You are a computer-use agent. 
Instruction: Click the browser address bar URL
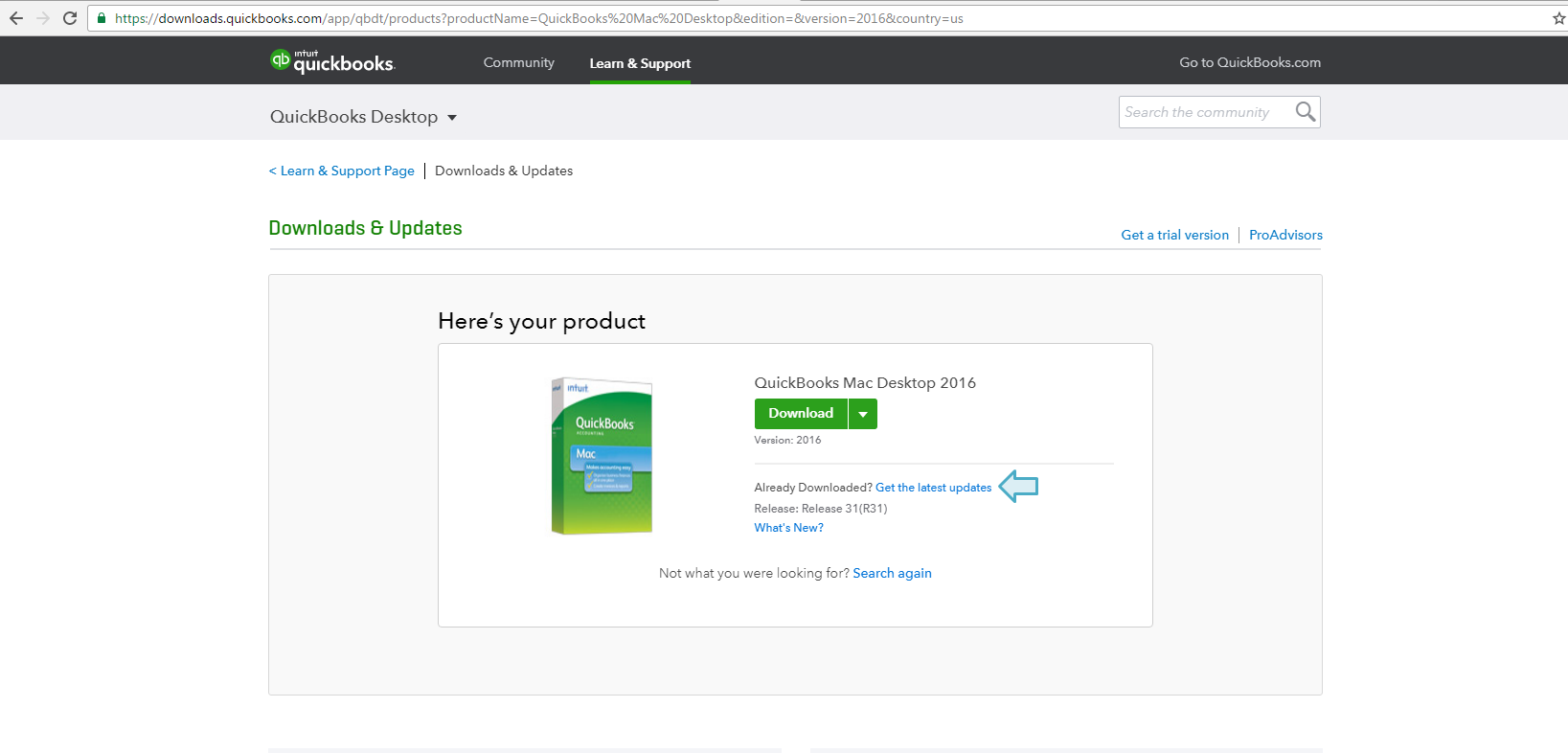(x=539, y=18)
